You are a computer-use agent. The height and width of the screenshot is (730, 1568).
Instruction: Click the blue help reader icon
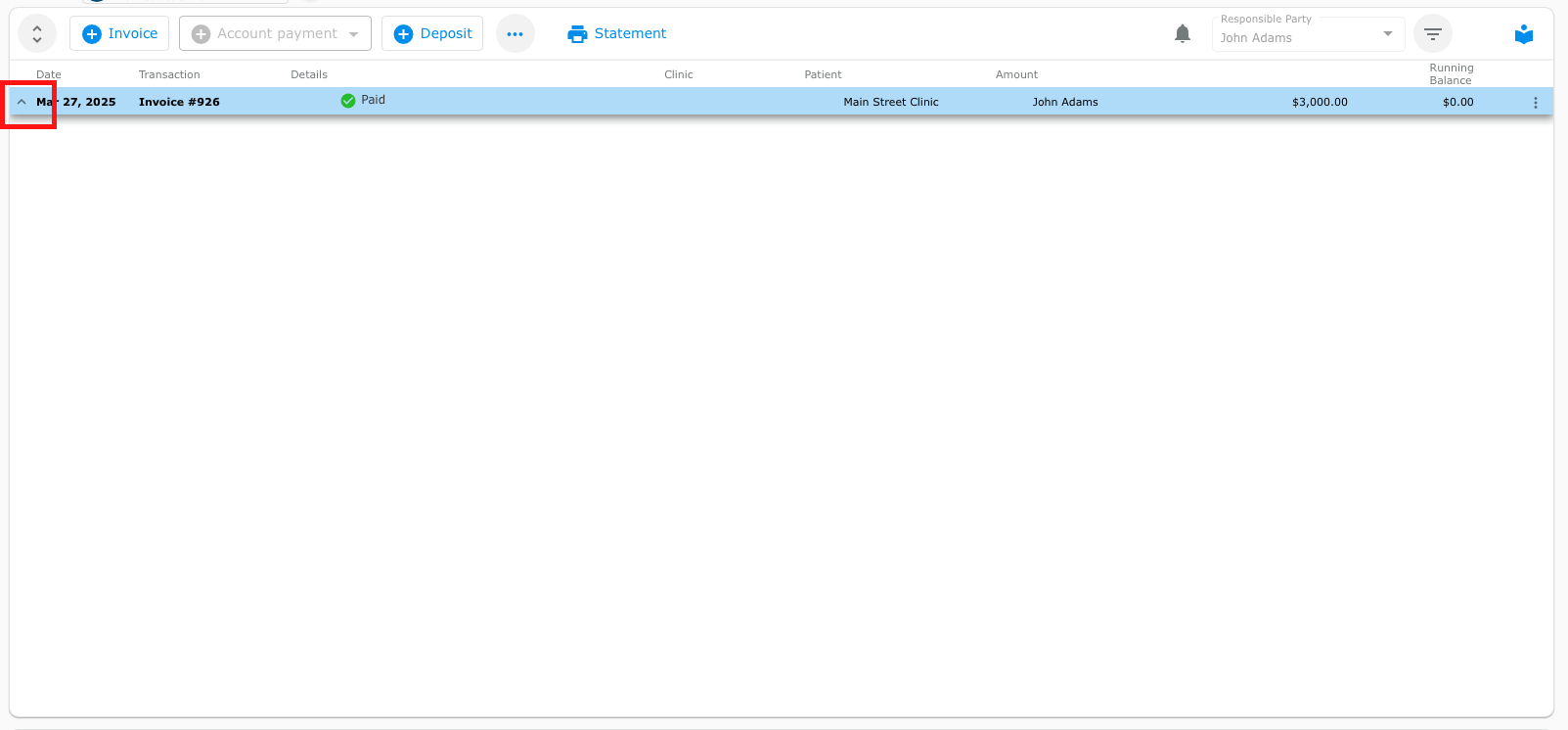[1524, 34]
